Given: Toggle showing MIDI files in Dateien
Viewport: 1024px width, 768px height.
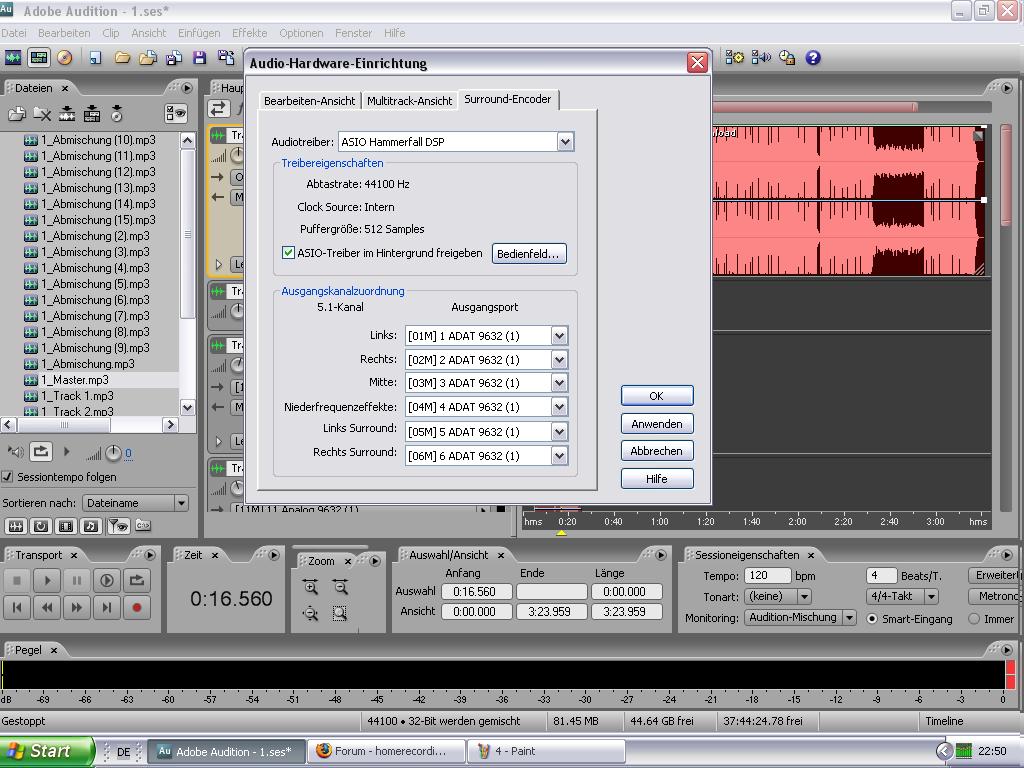Looking at the screenshot, I should coord(91,526).
